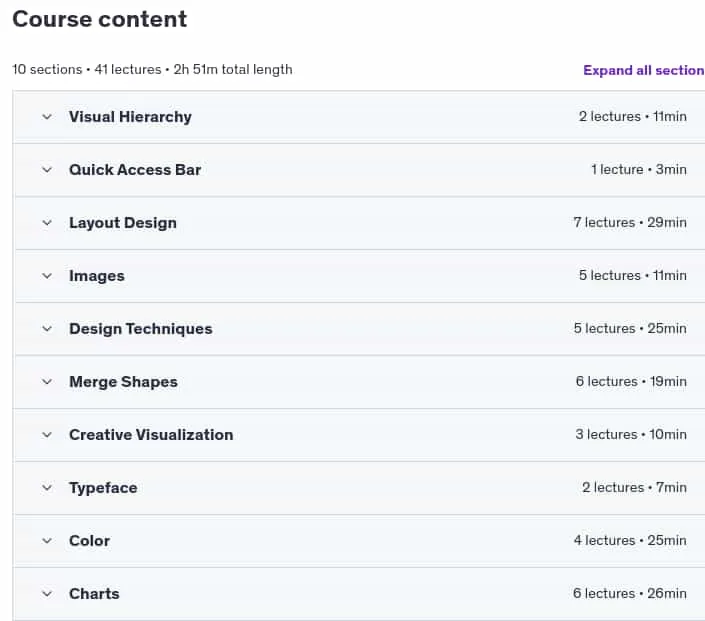Expand the Charts section chevron

pos(47,594)
